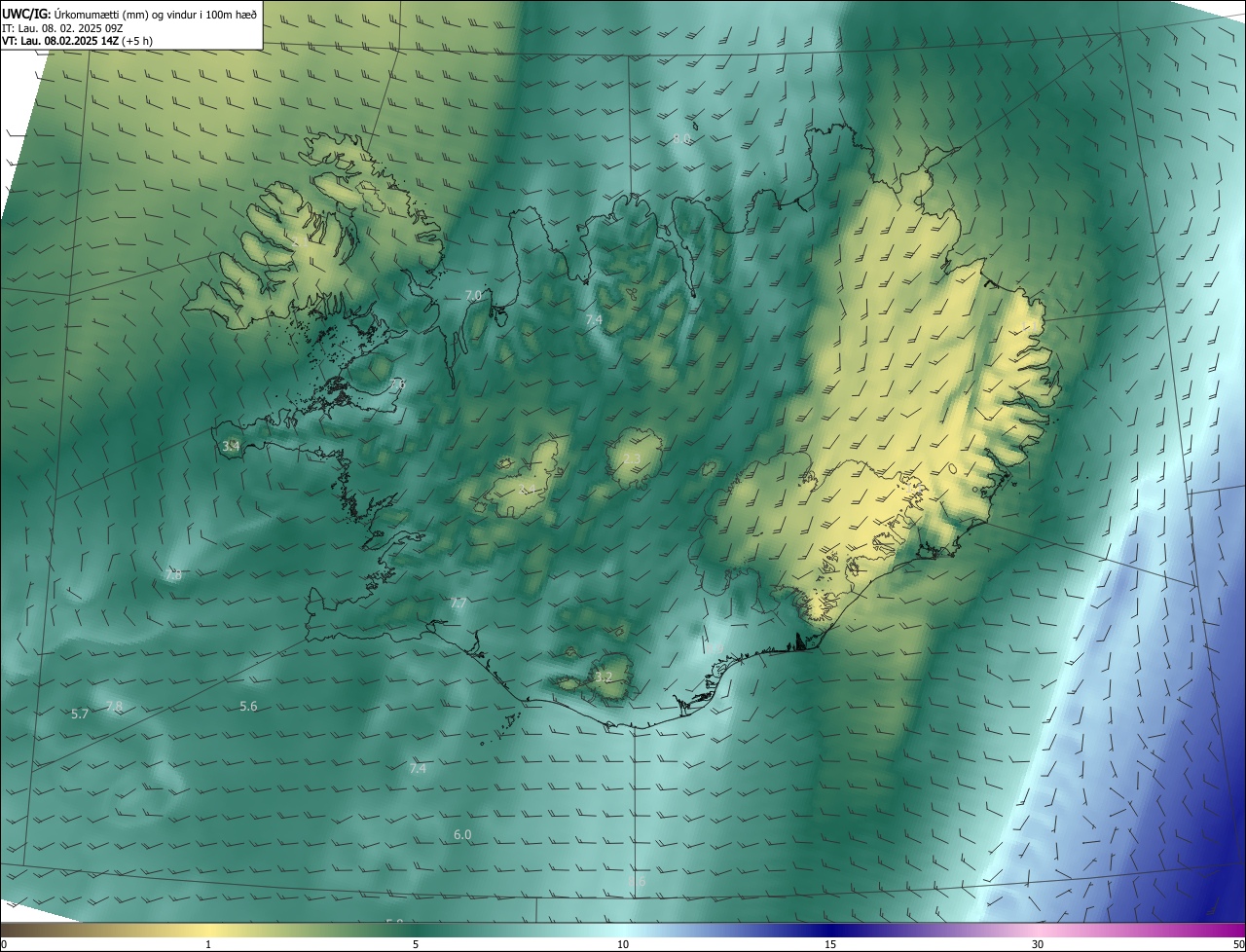
Task: Click the map value label "7.0"
Action: [x=474, y=295]
